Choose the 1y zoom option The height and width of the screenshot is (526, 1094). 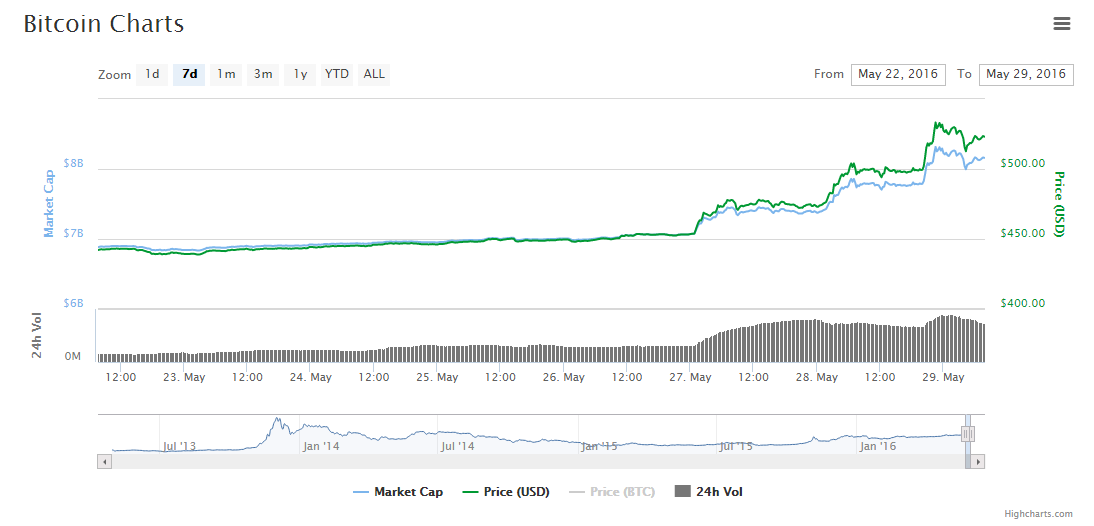point(300,74)
